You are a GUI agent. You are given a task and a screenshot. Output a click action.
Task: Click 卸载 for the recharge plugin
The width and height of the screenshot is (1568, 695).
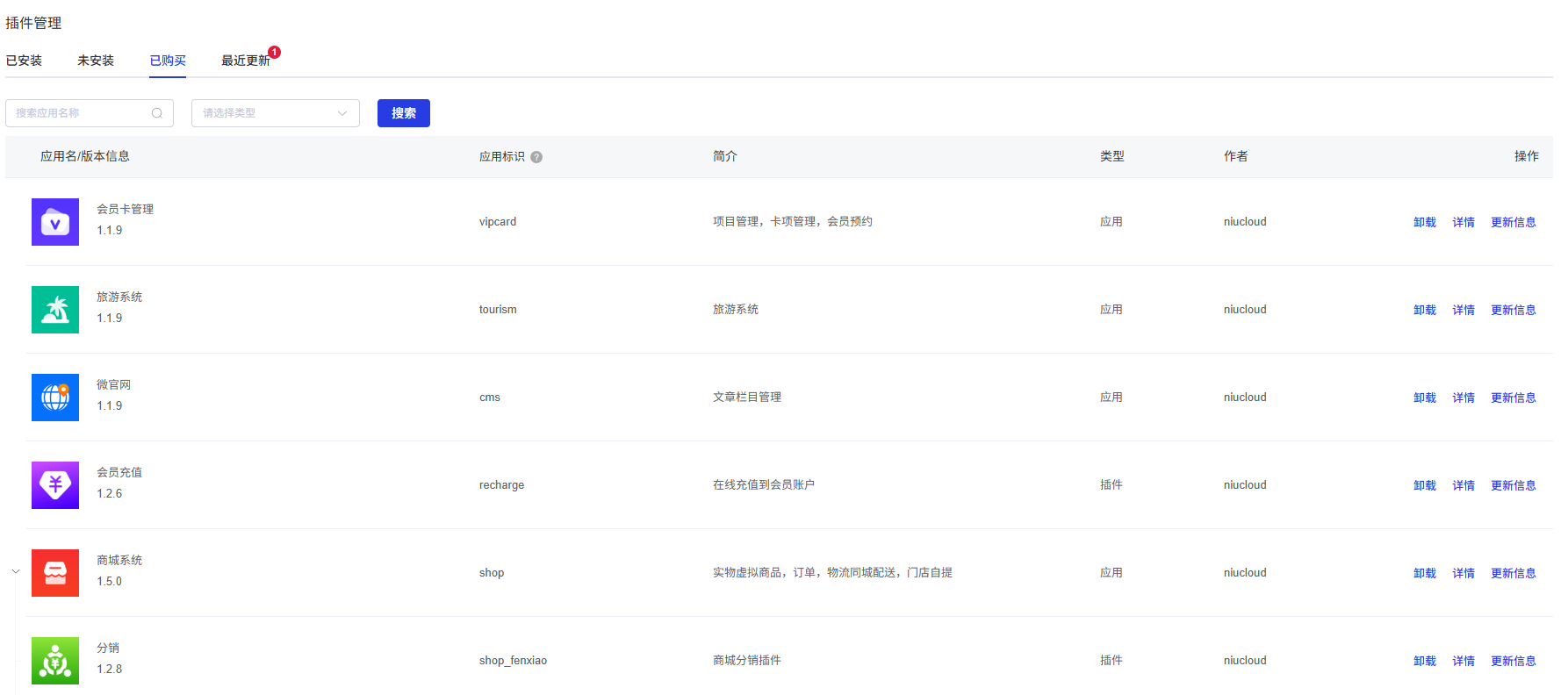(1424, 485)
